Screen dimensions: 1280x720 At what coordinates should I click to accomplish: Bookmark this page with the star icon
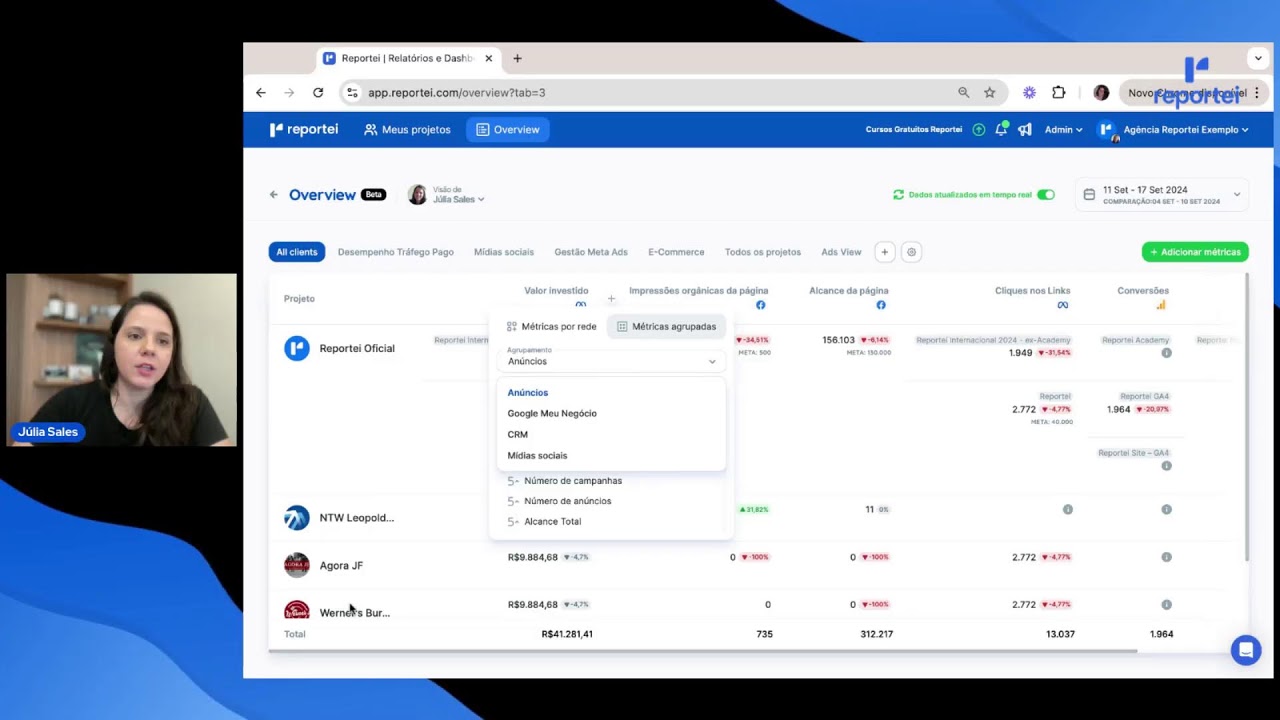(x=990, y=92)
